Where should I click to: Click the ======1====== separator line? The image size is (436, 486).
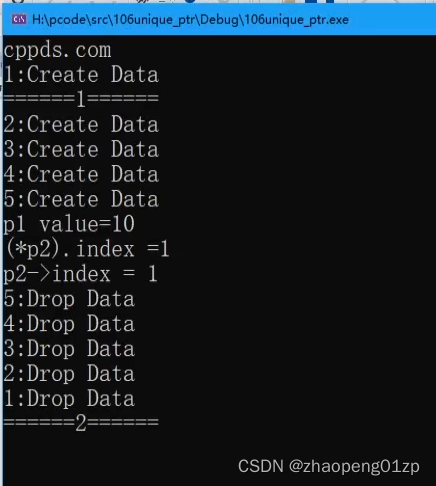(x=81, y=99)
